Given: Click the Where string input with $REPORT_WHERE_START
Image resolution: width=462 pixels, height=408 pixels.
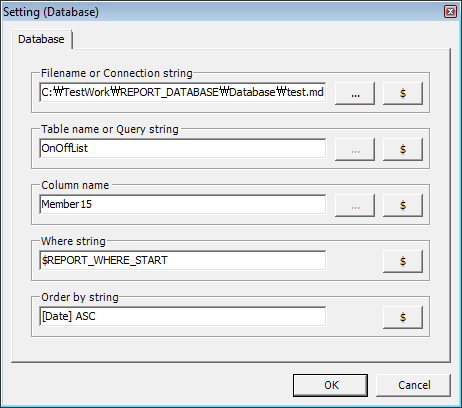Looking at the screenshot, I should [183, 260].
